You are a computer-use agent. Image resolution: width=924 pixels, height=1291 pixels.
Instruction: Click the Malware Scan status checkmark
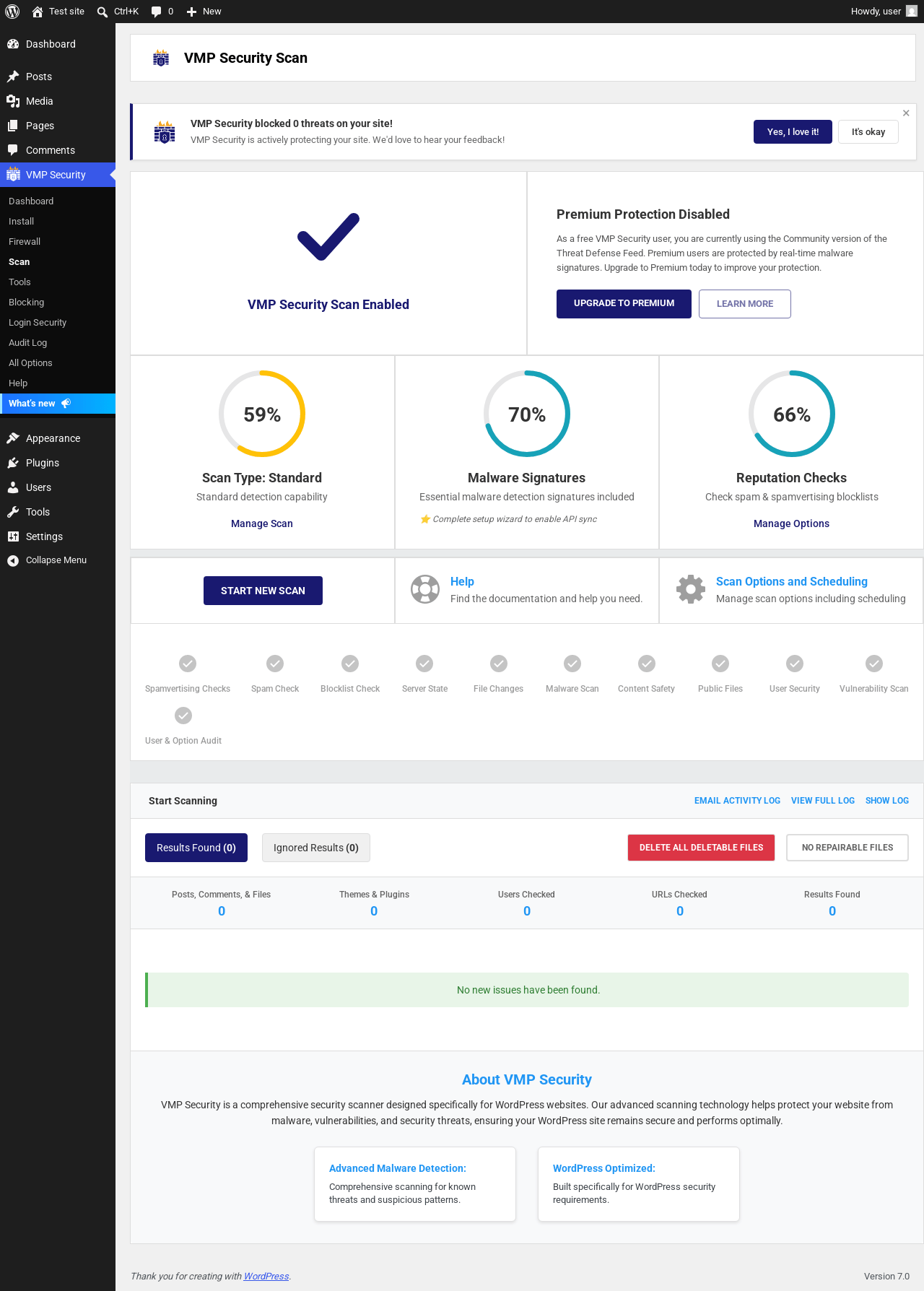pos(572,664)
